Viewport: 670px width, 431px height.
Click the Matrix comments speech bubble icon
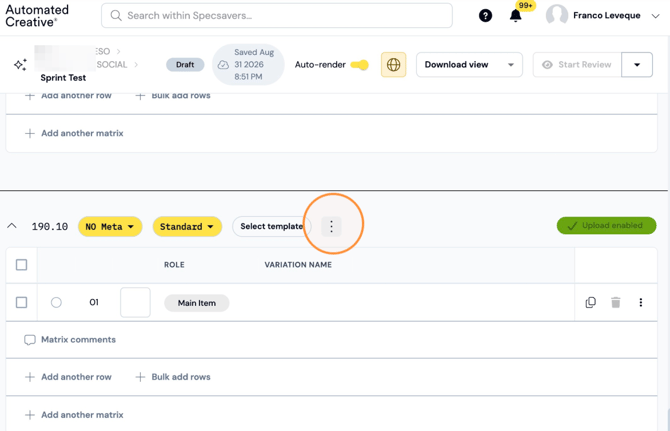click(x=29, y=340)
